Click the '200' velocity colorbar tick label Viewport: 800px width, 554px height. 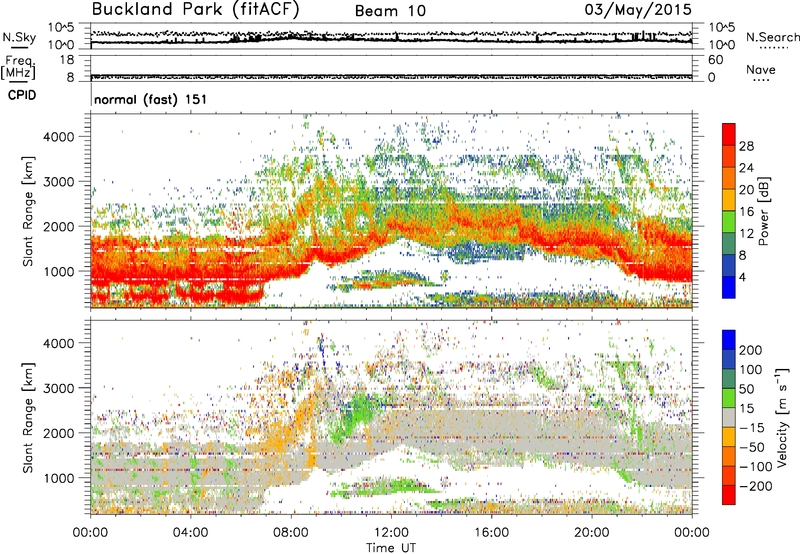click(x=751, y=350)
